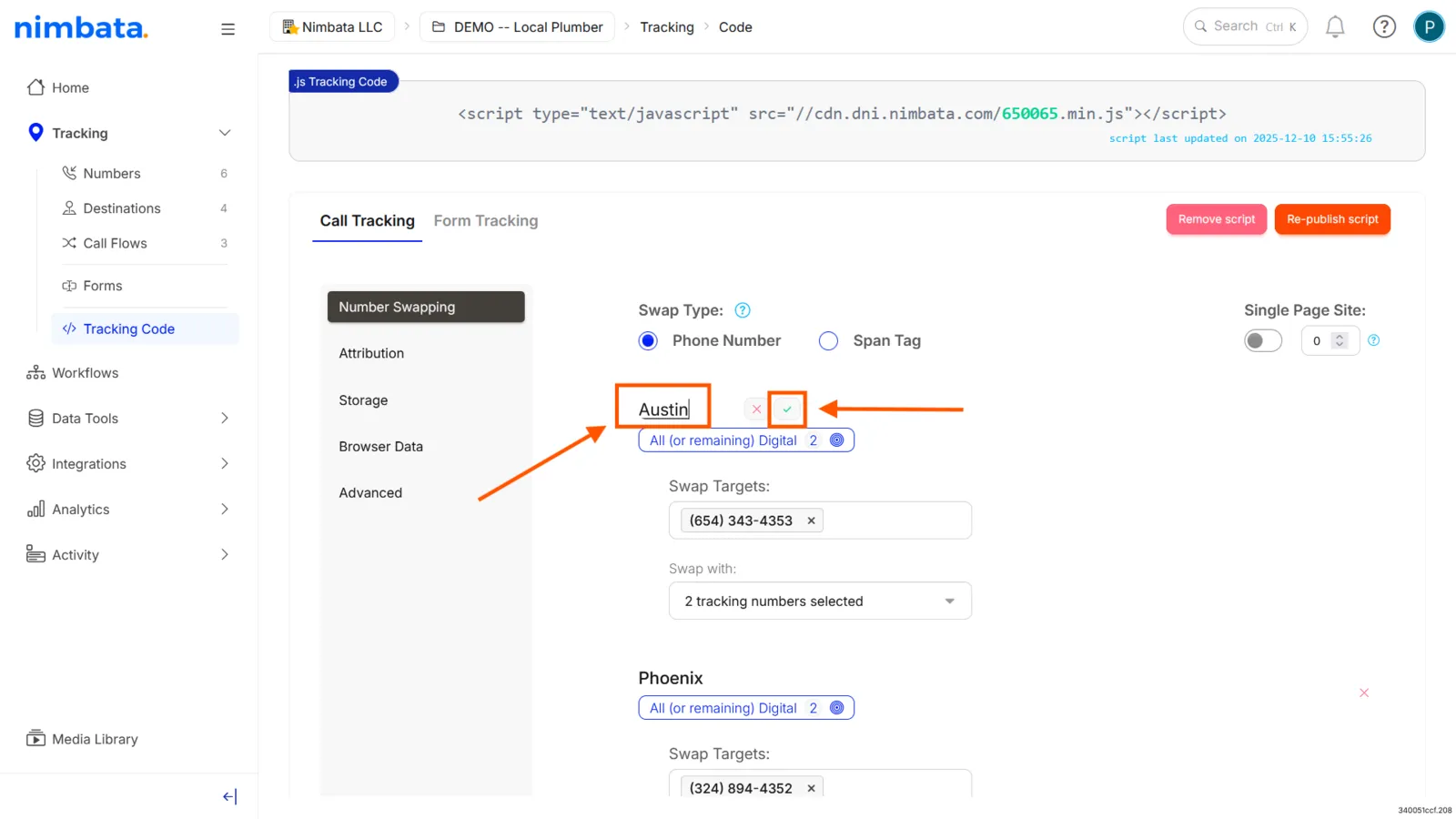The height and width of the screenshot is (819, 1456).
Task: Click the Search field
Action: (x=1245, y=27)
